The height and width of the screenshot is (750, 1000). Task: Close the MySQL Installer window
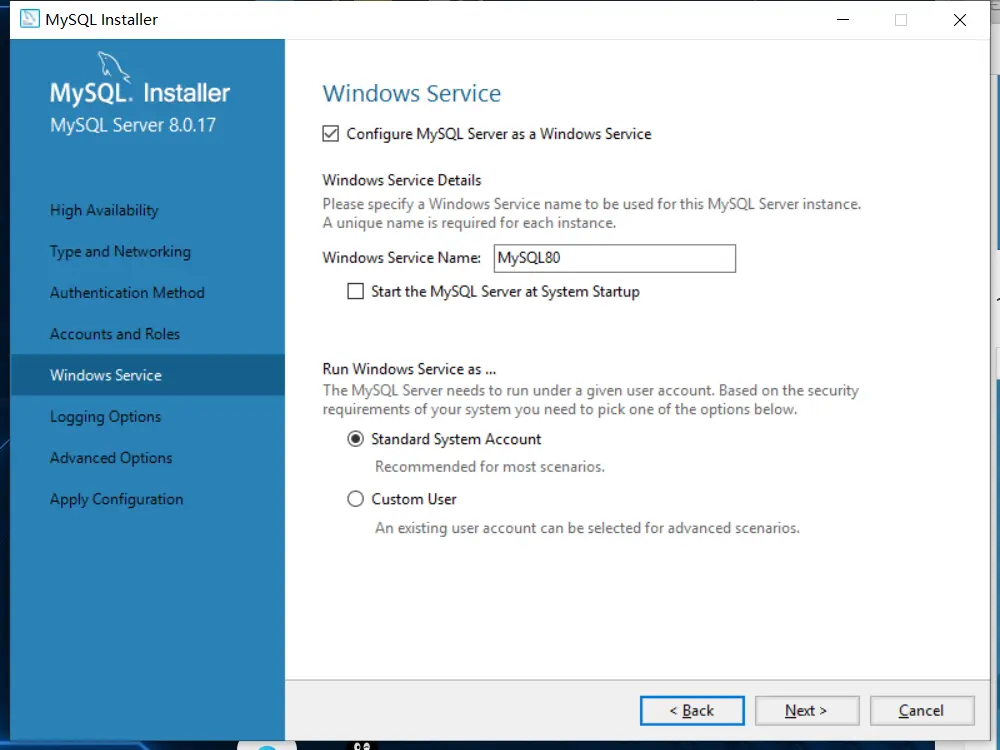click(x=960, y=20)
